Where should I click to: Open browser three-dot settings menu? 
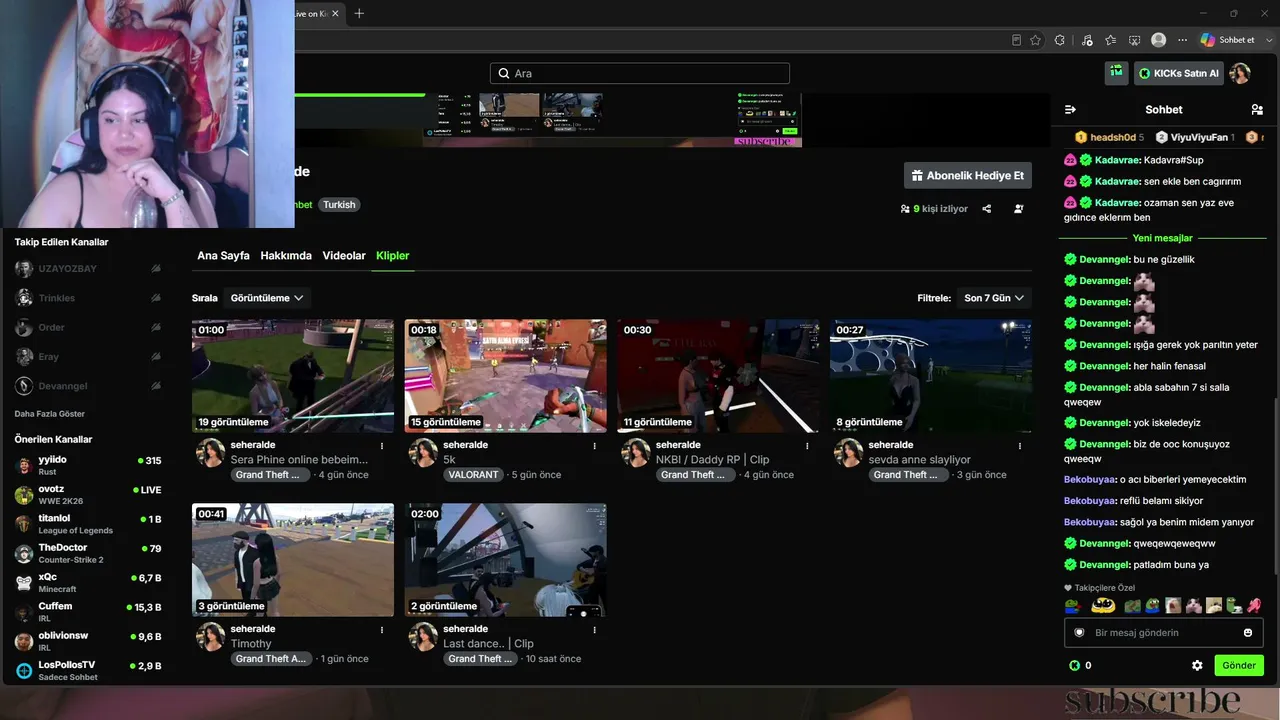pyautogui.click(x=1183, y=40)
